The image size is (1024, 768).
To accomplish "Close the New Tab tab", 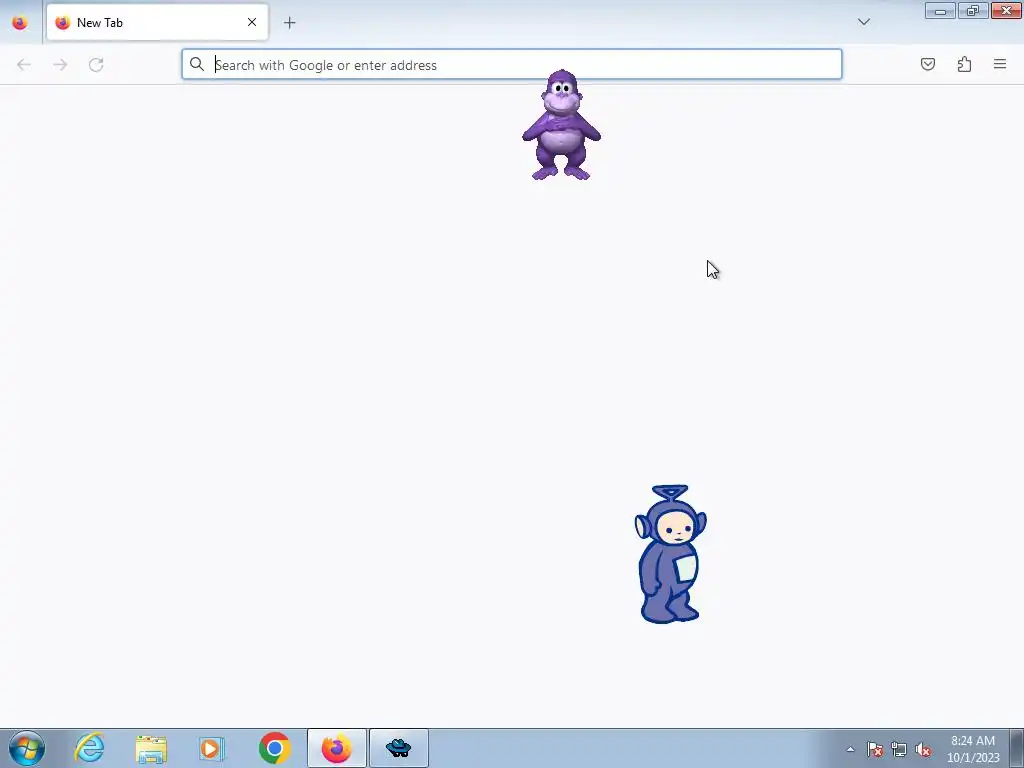I will pyautogui.click(x=252, y=22).
